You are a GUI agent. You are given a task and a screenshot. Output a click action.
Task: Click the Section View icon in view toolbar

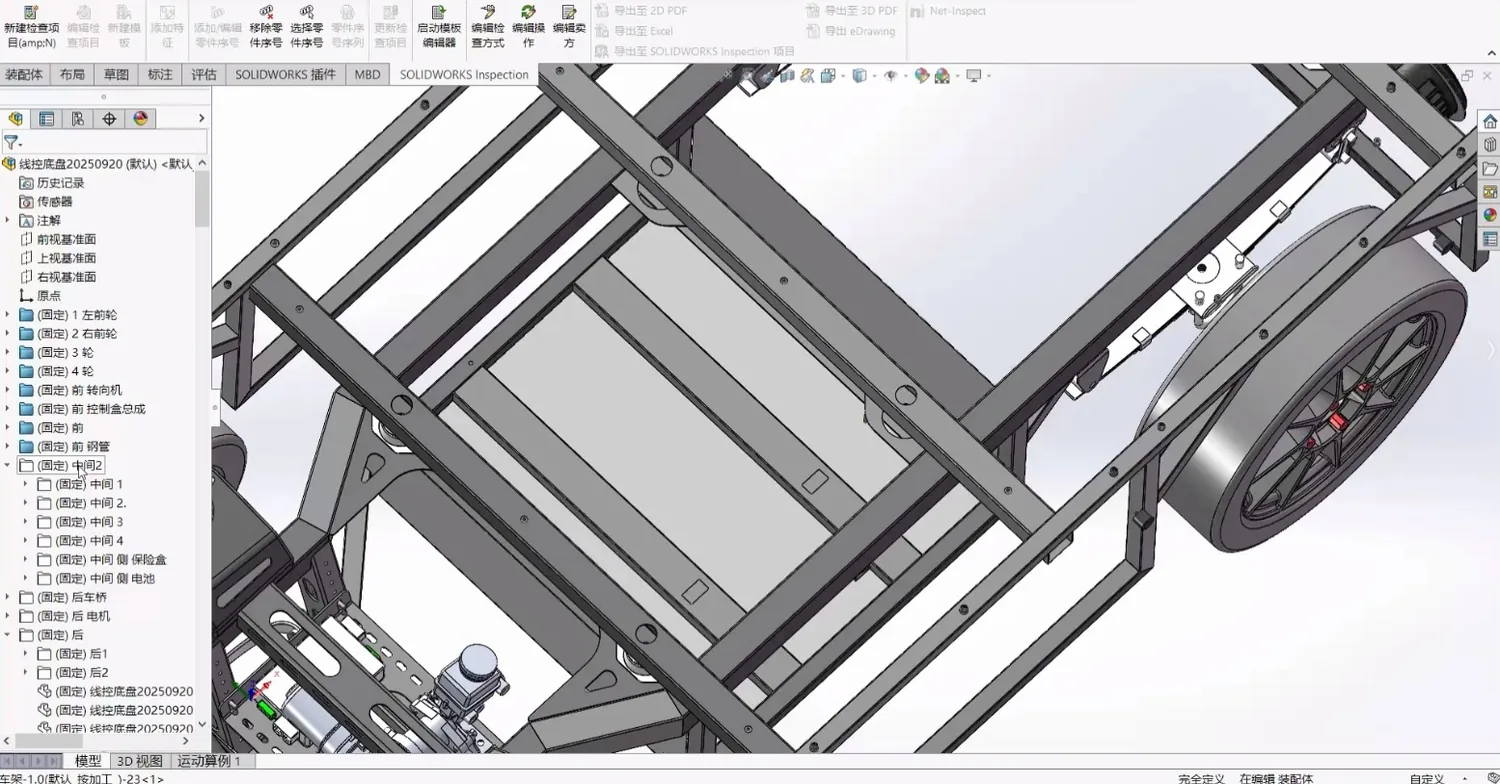click(788, 76)
